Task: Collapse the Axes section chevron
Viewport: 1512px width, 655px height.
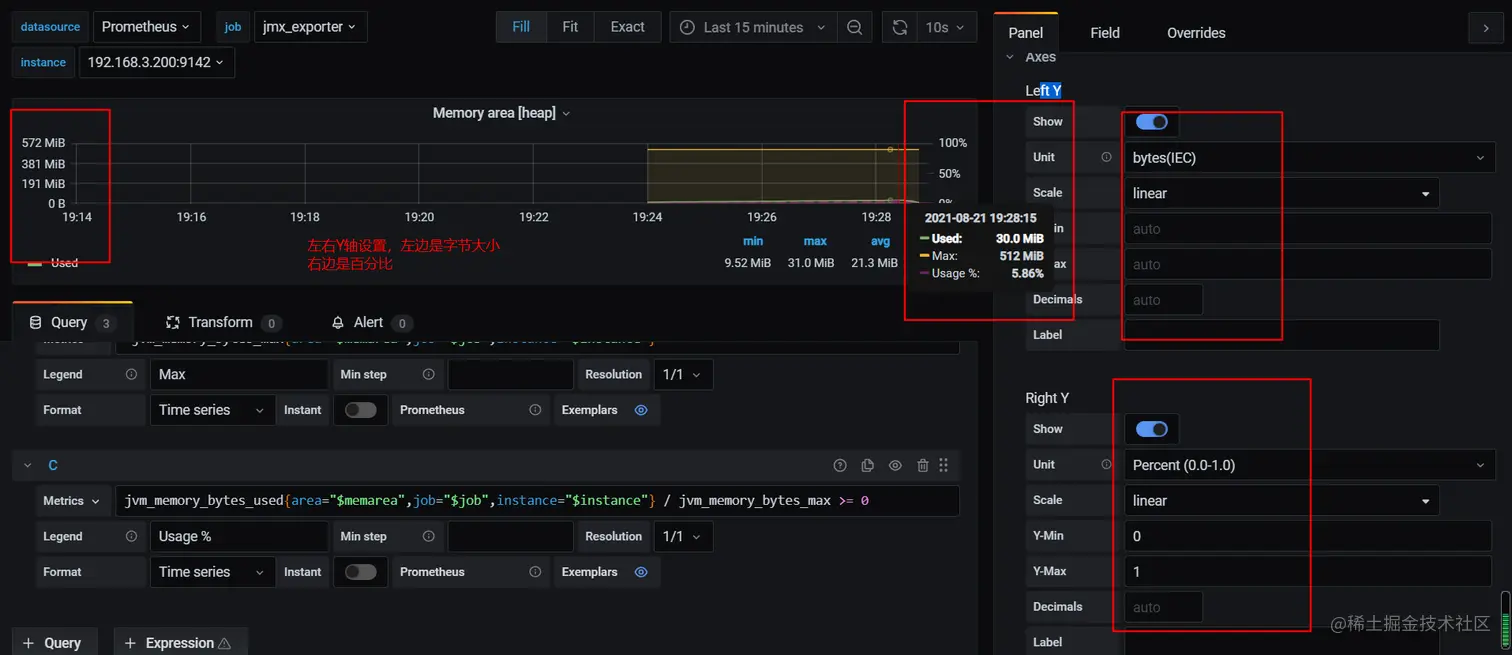Action: coord(1010,57)
